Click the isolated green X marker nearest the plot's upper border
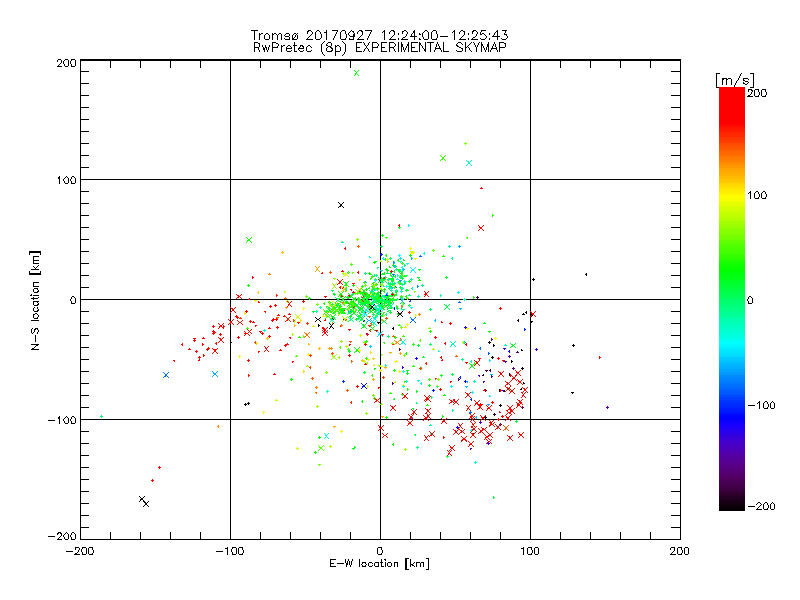This screenshot has height=600, width=800. tap(357, 73)
